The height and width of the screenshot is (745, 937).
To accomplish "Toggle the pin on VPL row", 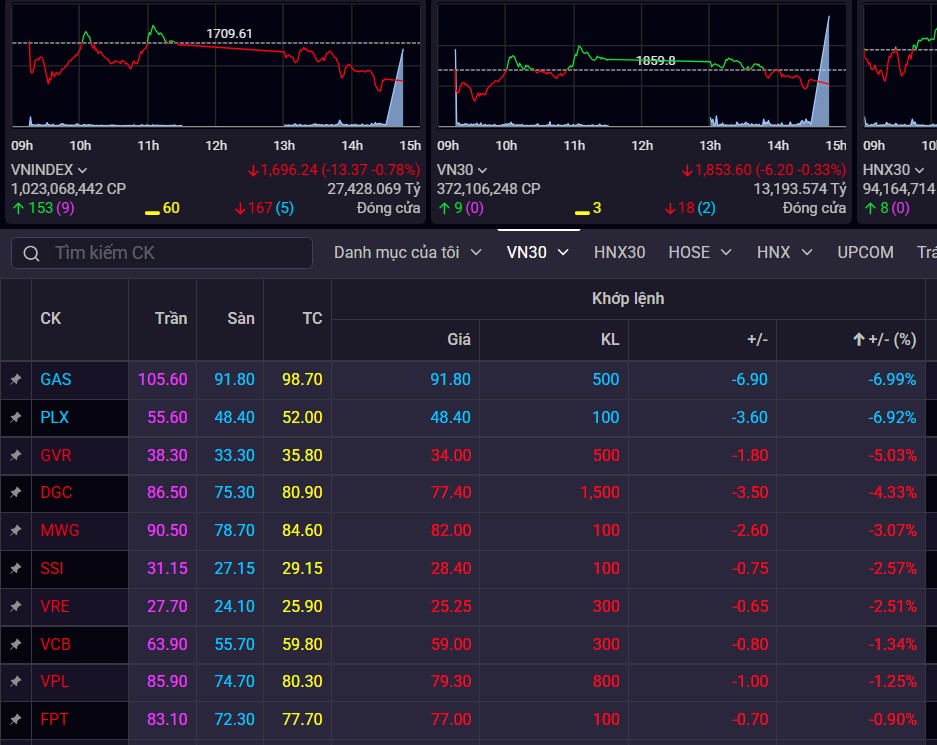I will pyautogui.click(x=15, y=681).
